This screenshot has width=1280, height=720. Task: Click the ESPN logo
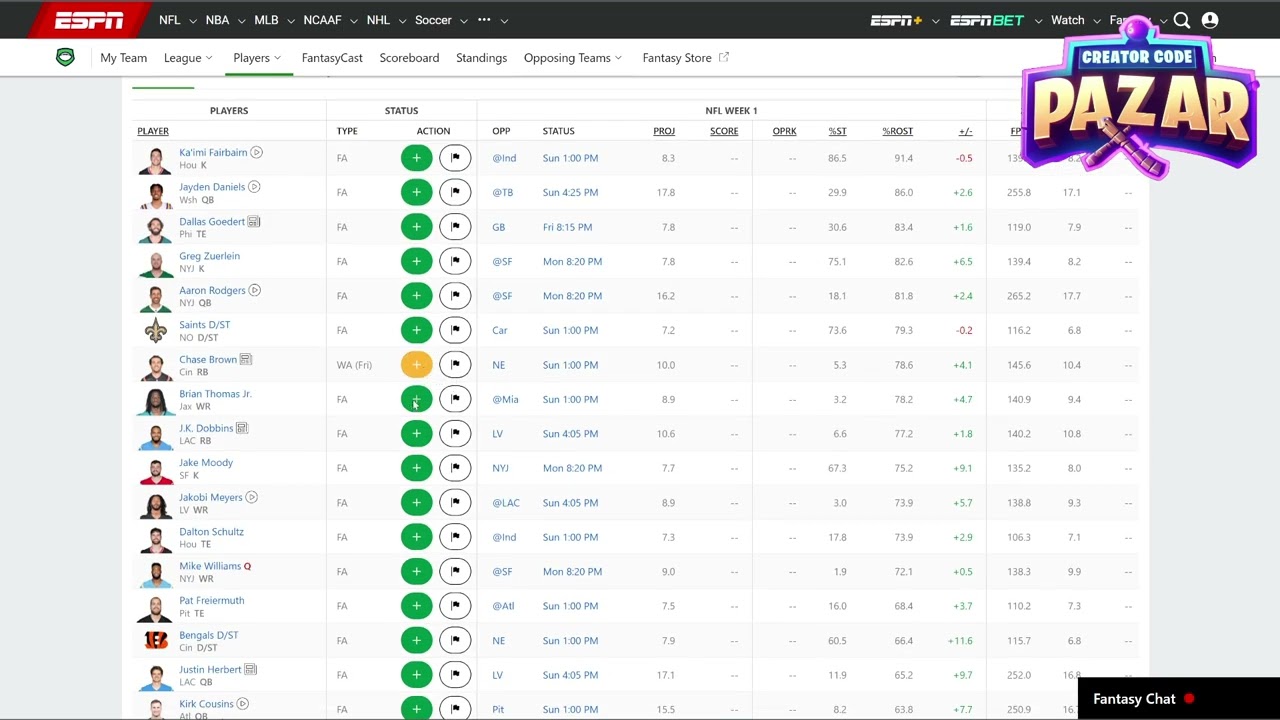[x=89, y=20]
